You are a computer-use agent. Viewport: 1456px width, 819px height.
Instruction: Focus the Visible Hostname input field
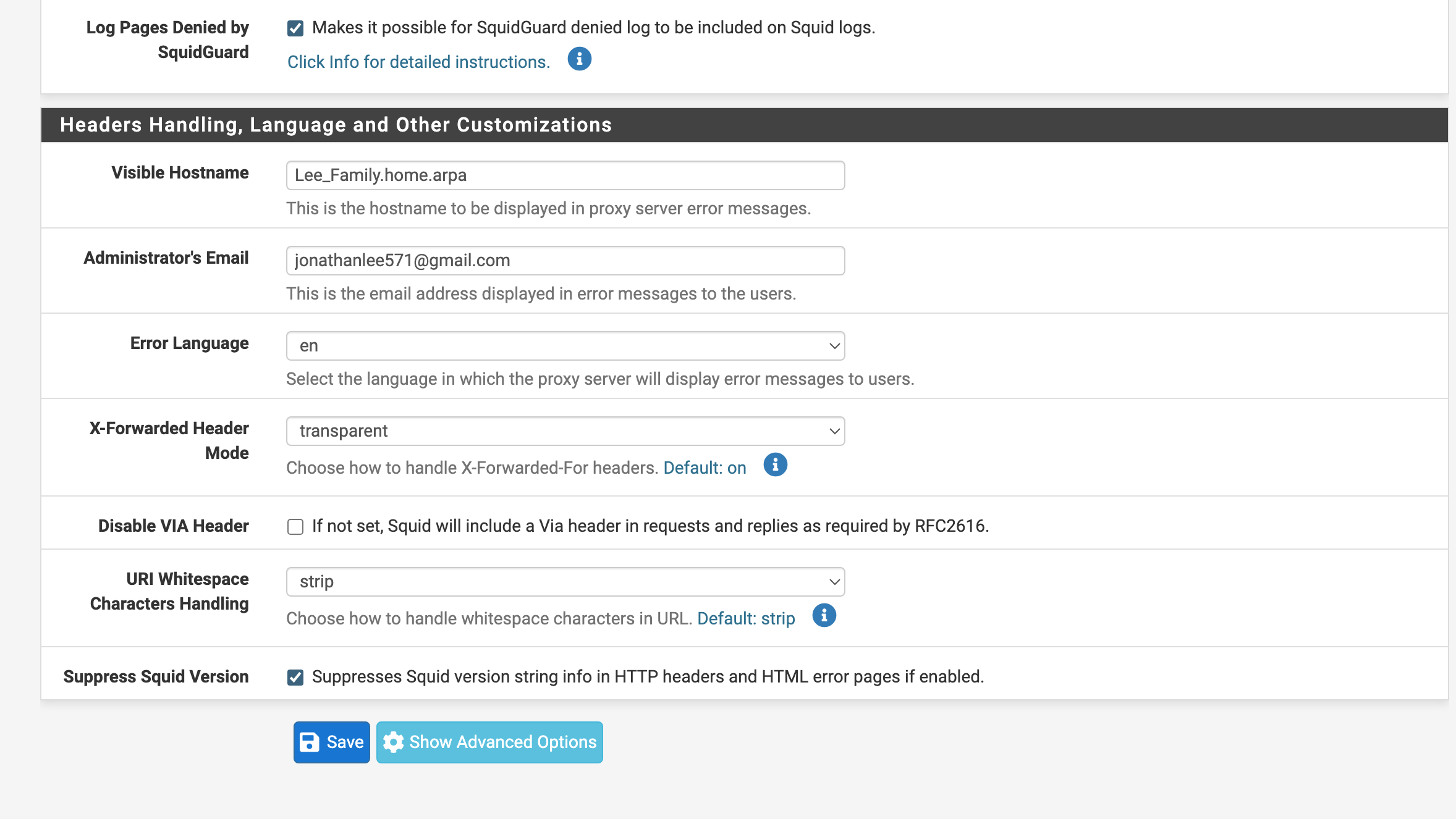[x=565, y=175]
